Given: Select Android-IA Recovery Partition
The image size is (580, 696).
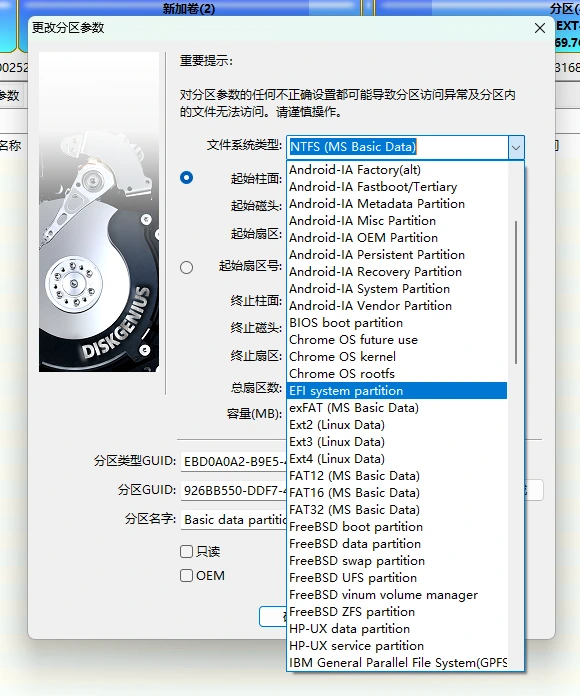Looking at the screenshot, I should pyautogui.click(x=397, y=272).
